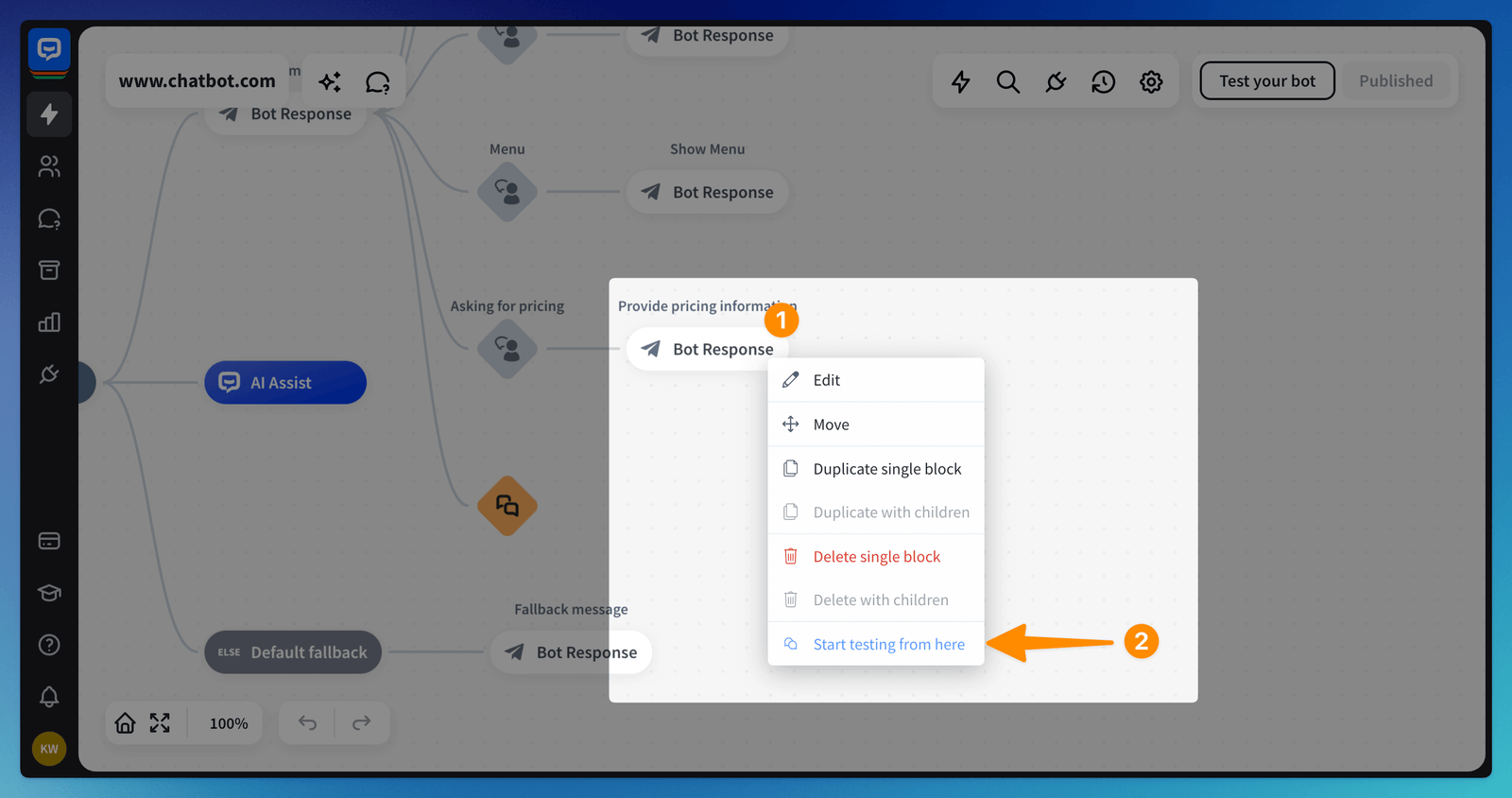
Task: Click the 100% zoom level control
Action: (229, 723)
